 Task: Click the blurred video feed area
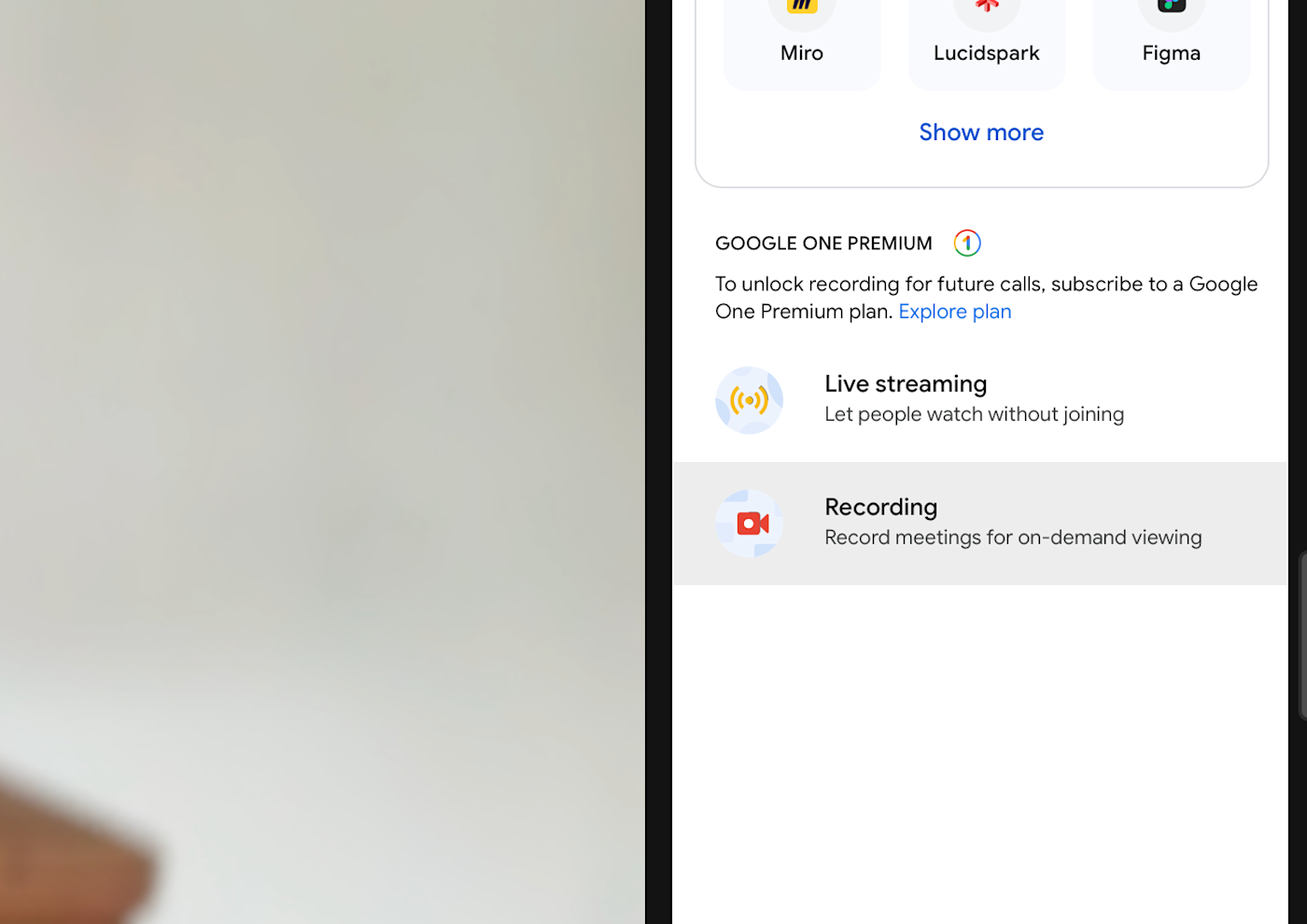point(322,462)
